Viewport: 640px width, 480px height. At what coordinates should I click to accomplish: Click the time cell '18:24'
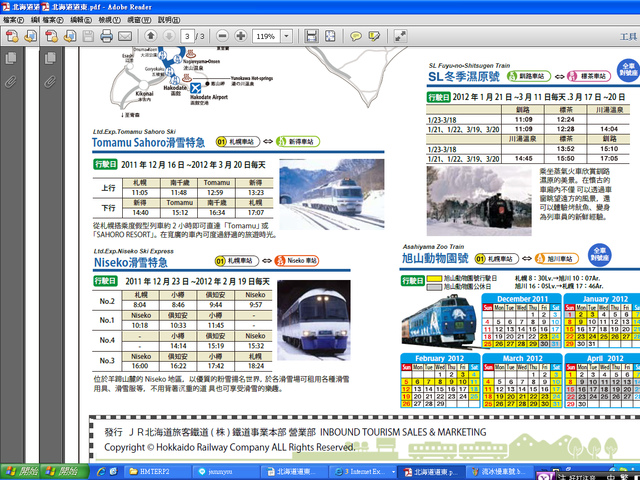click(x=256, y=366)
